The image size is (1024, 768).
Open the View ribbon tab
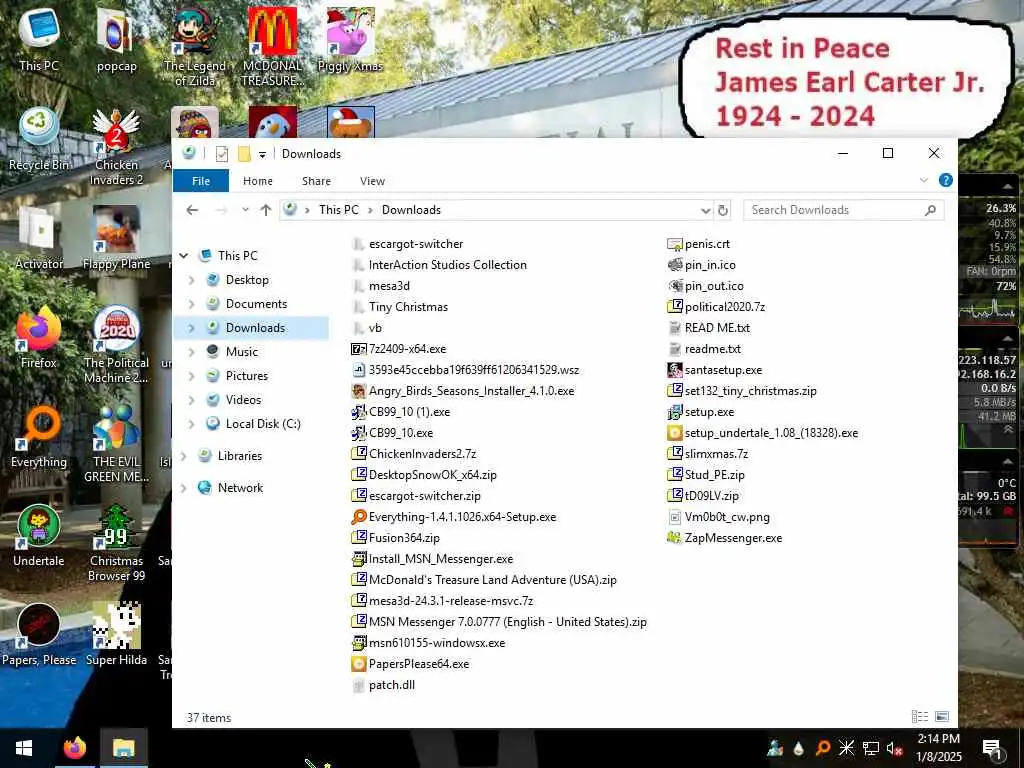click(372, 181)
